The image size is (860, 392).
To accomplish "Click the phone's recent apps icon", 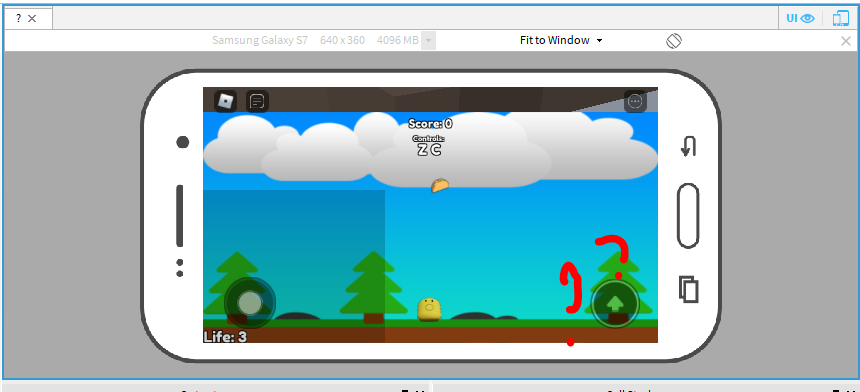I will [x=689, y=289].
